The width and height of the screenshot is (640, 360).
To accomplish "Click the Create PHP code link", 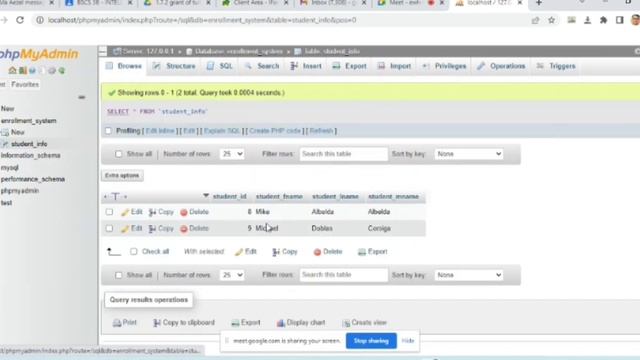I will [275, 131].
